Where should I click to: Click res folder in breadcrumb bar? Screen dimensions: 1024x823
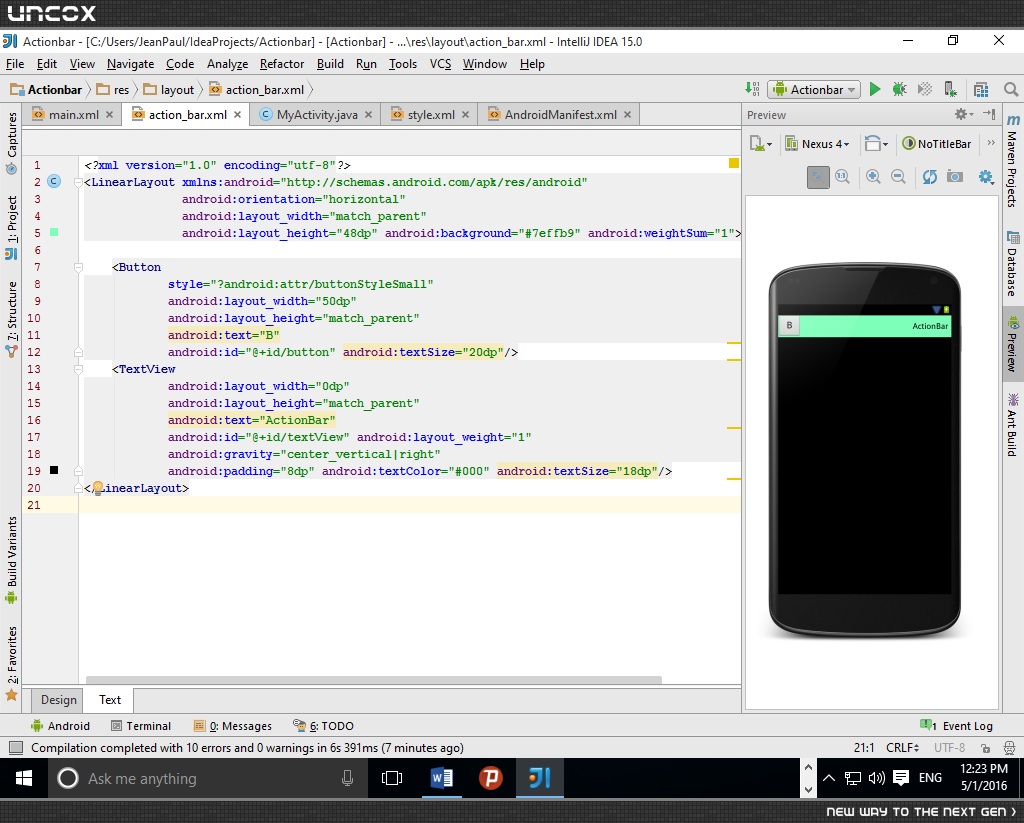click(113, 89)
